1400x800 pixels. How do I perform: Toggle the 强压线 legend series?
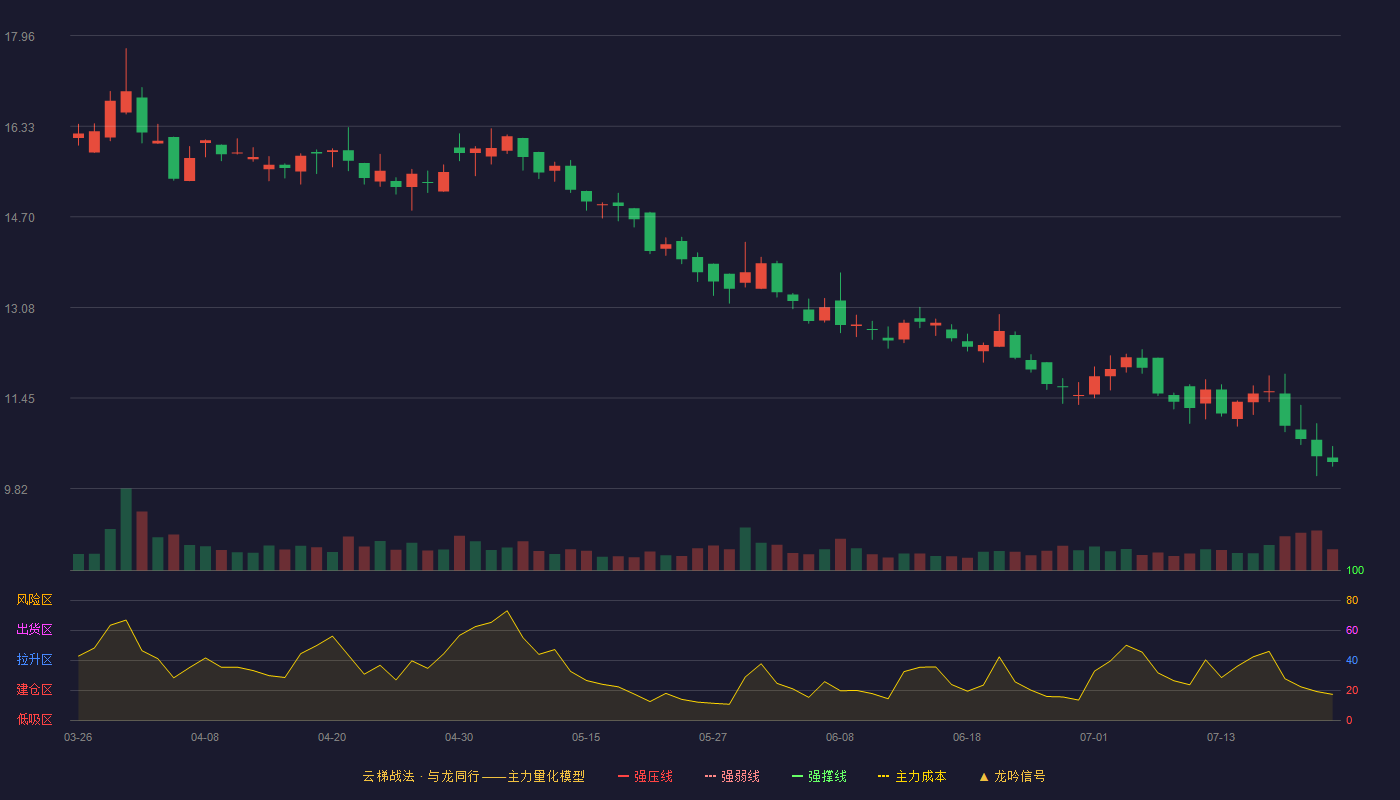[645, 776]
